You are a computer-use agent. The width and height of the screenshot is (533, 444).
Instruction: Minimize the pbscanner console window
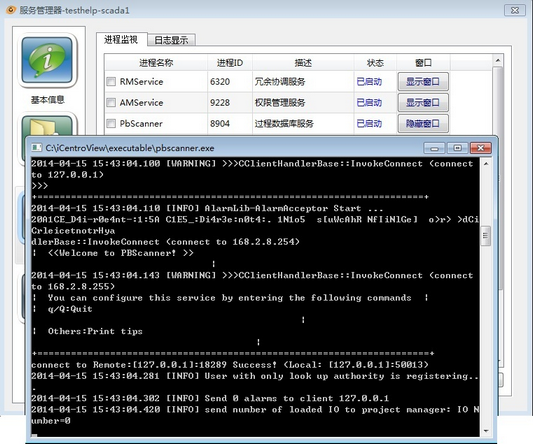pos(434,148)
